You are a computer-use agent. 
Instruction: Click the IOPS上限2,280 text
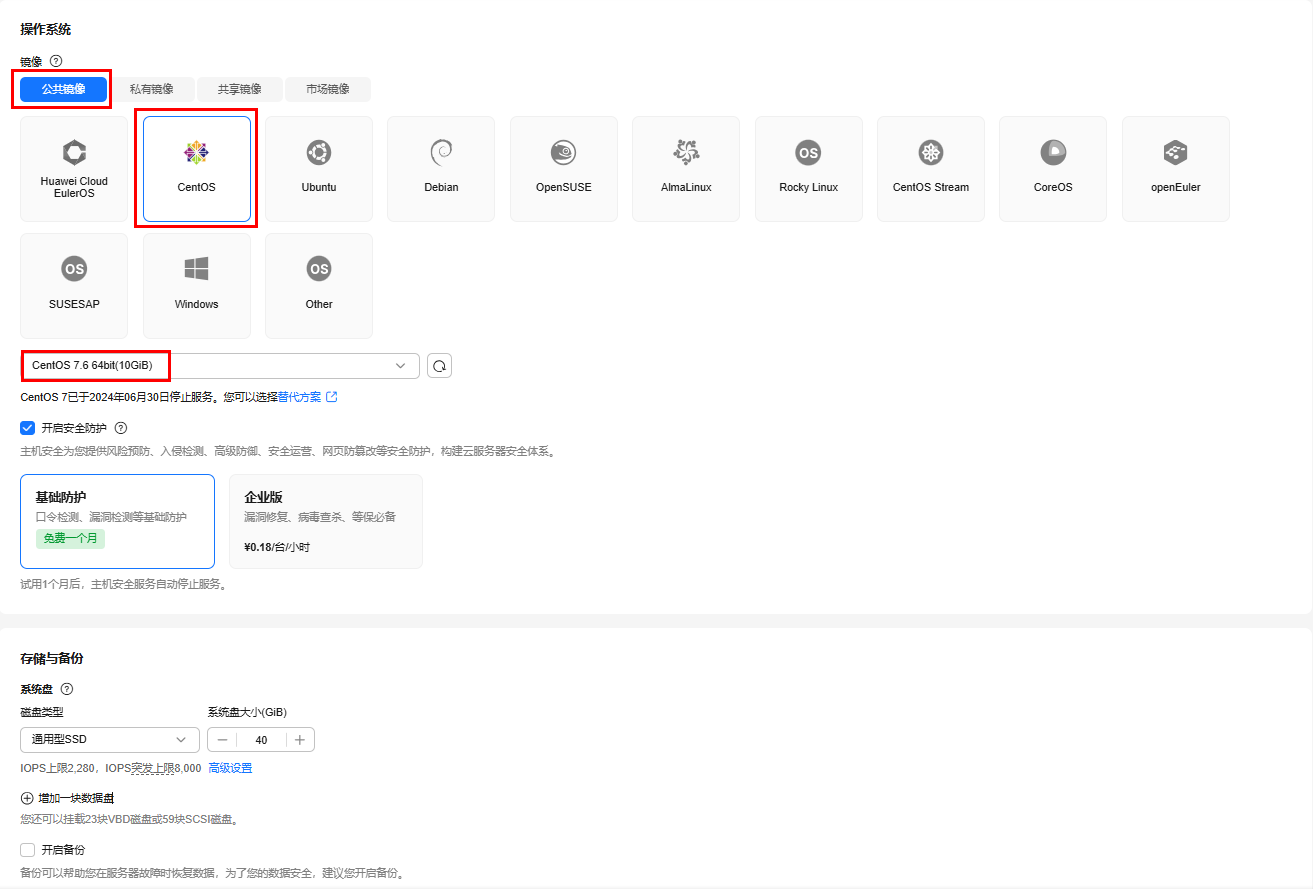click(59, 768)
